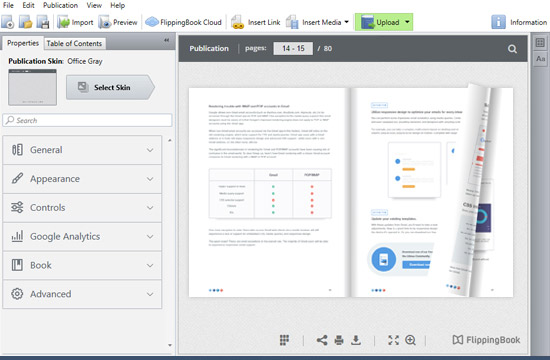Image resolution: width=550 pixels, height=360 pixels.
Task: Open the Information panel
Action: (x=519, y=22)
